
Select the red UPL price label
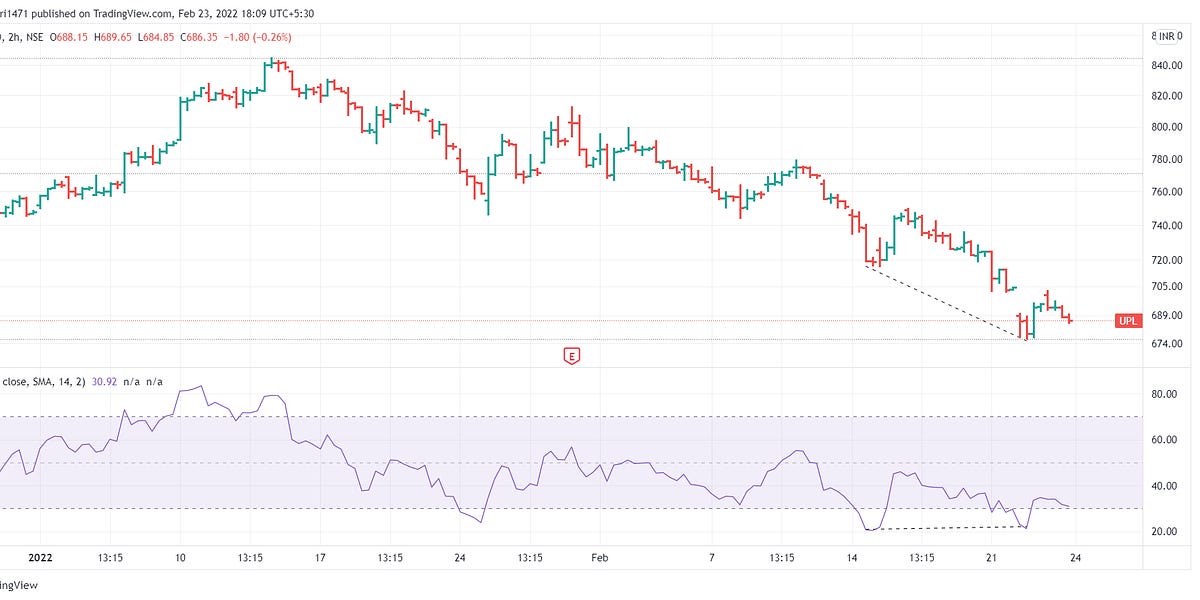tap(1128, 321)
